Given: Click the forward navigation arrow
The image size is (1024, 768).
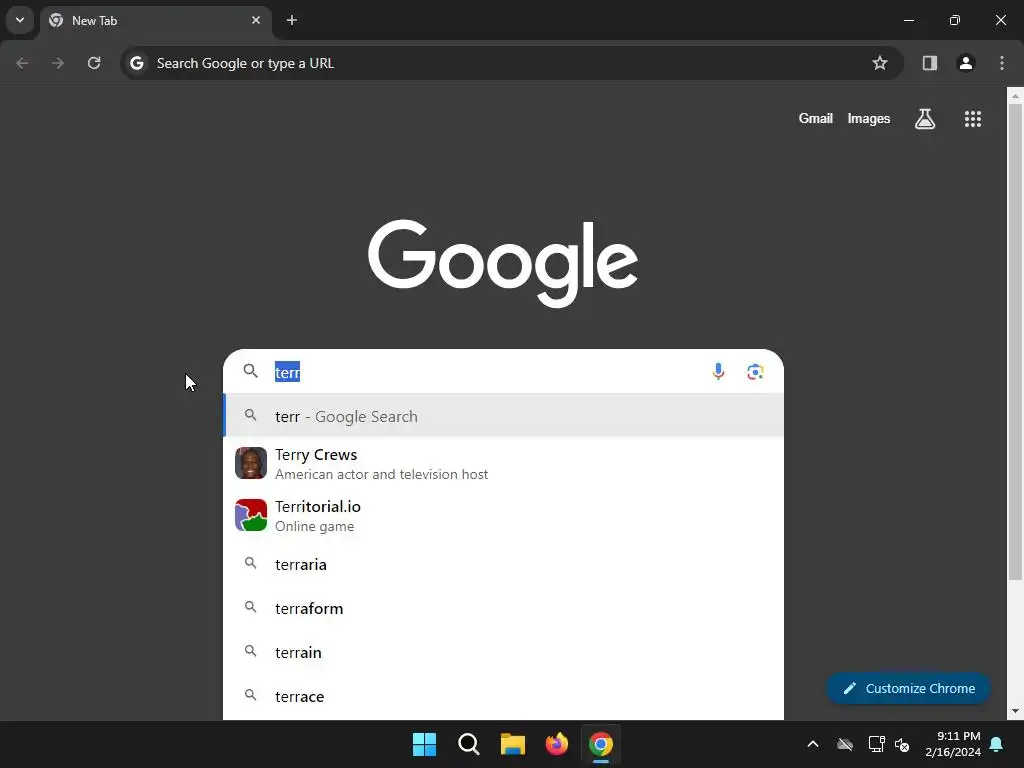Looking at the screenshot, I should click(x=58, y=63).
